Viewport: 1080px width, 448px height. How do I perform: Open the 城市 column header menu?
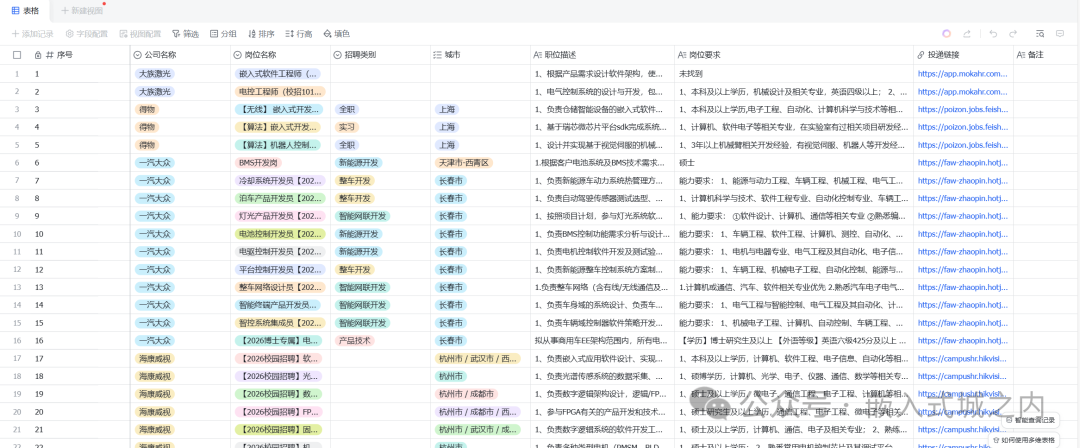click(x=480, y=55)
